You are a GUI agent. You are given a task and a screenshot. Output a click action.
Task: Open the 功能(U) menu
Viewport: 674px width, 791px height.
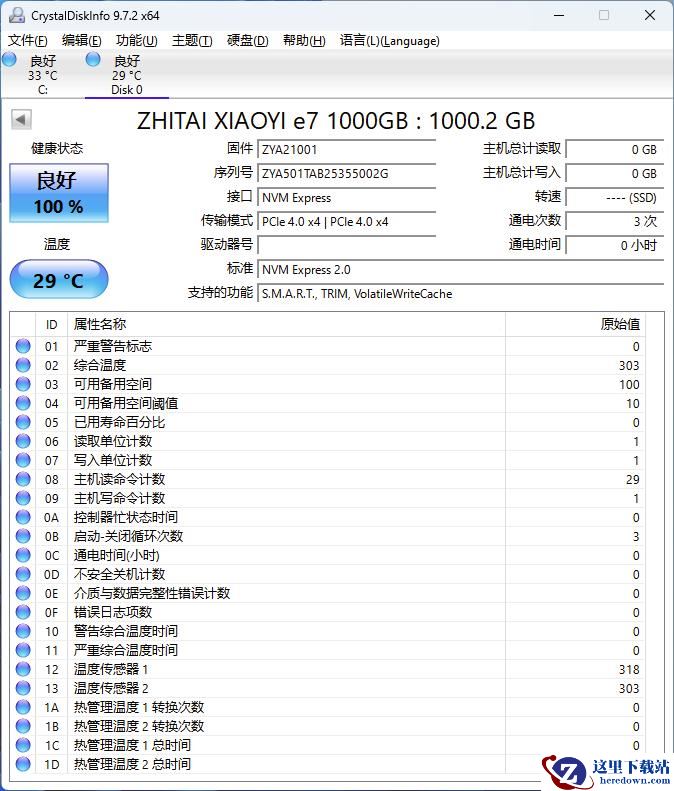137,40
